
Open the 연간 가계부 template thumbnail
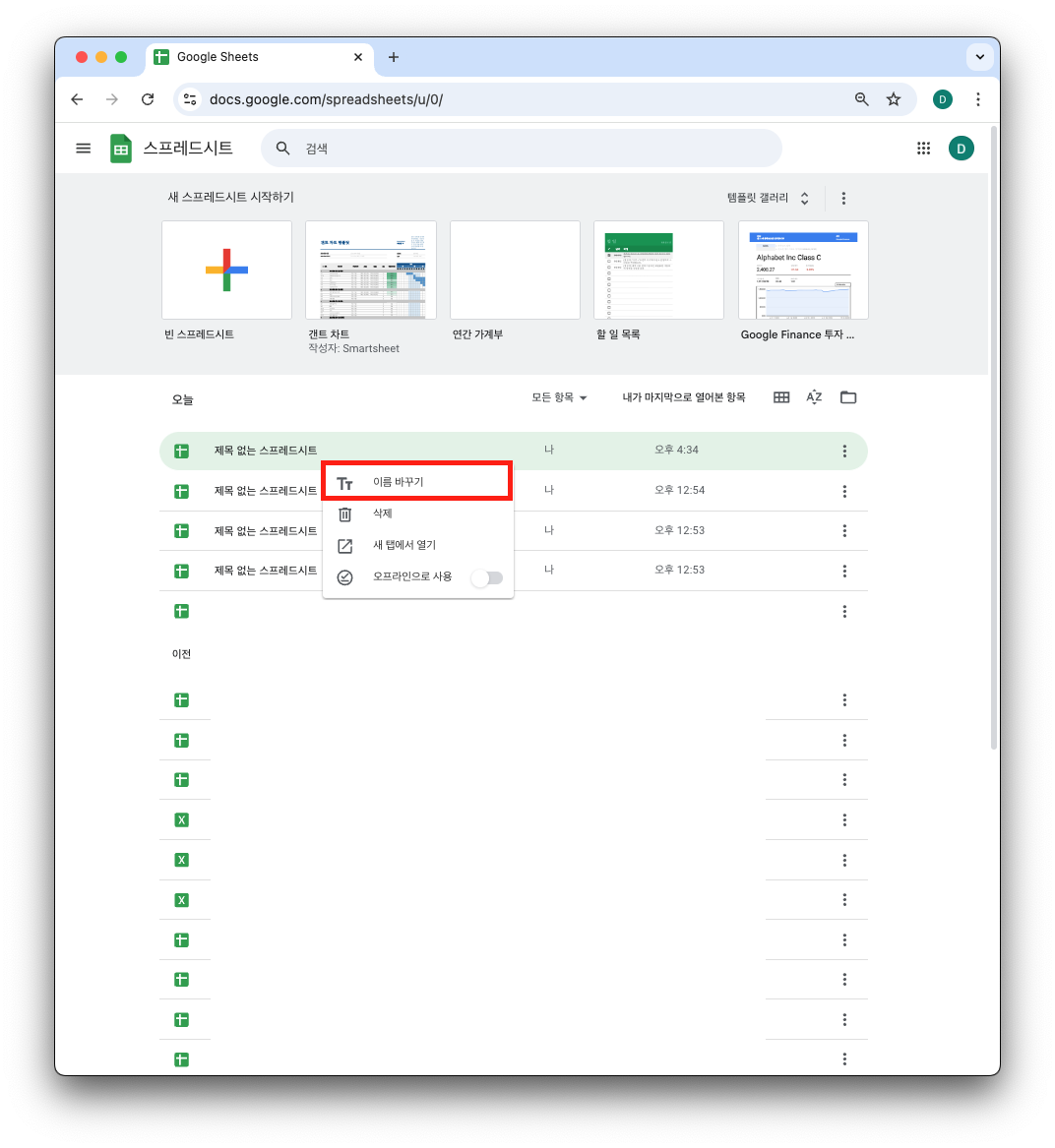[x=515, y=271]
